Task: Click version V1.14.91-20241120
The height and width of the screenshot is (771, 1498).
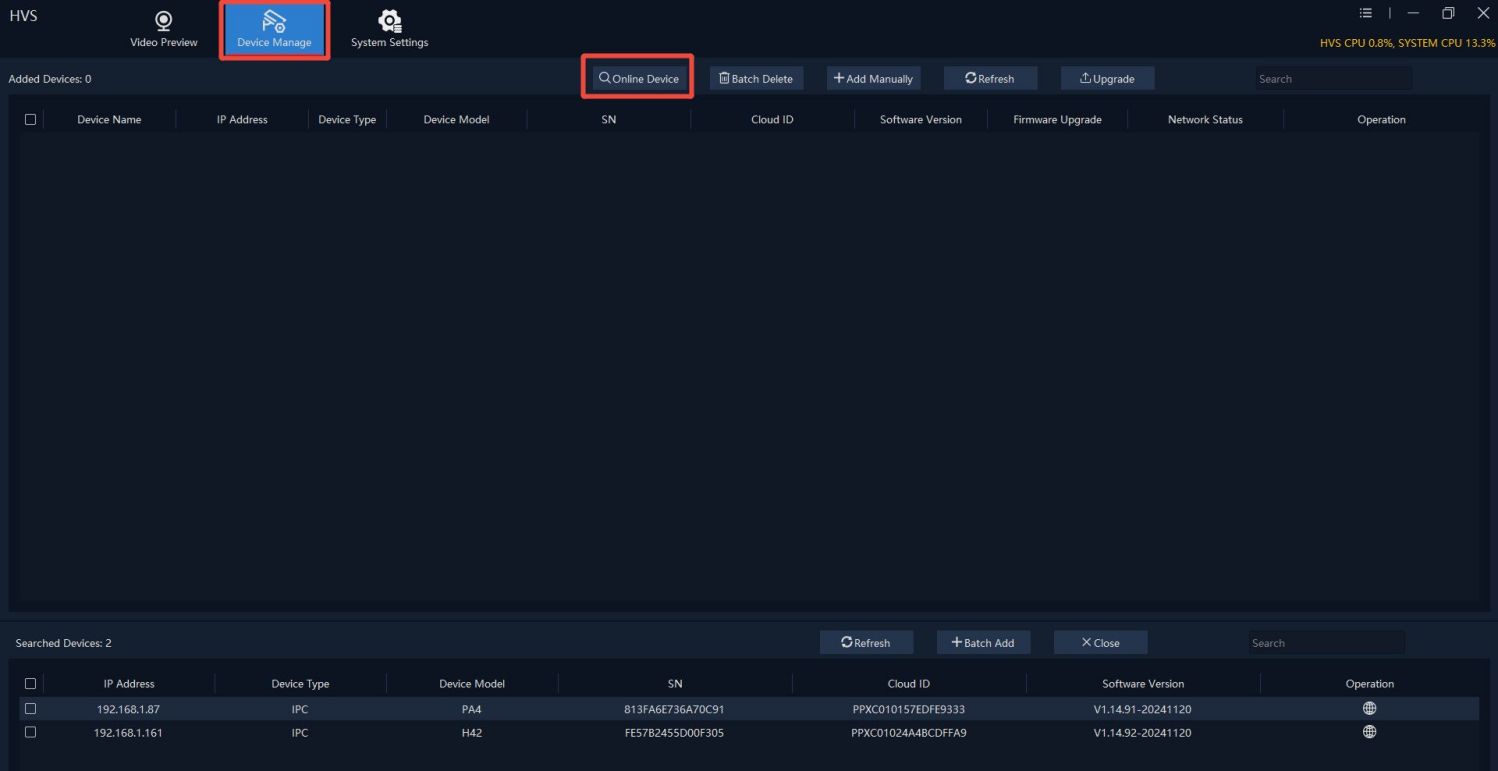Action: click(x=1142, y=709)
